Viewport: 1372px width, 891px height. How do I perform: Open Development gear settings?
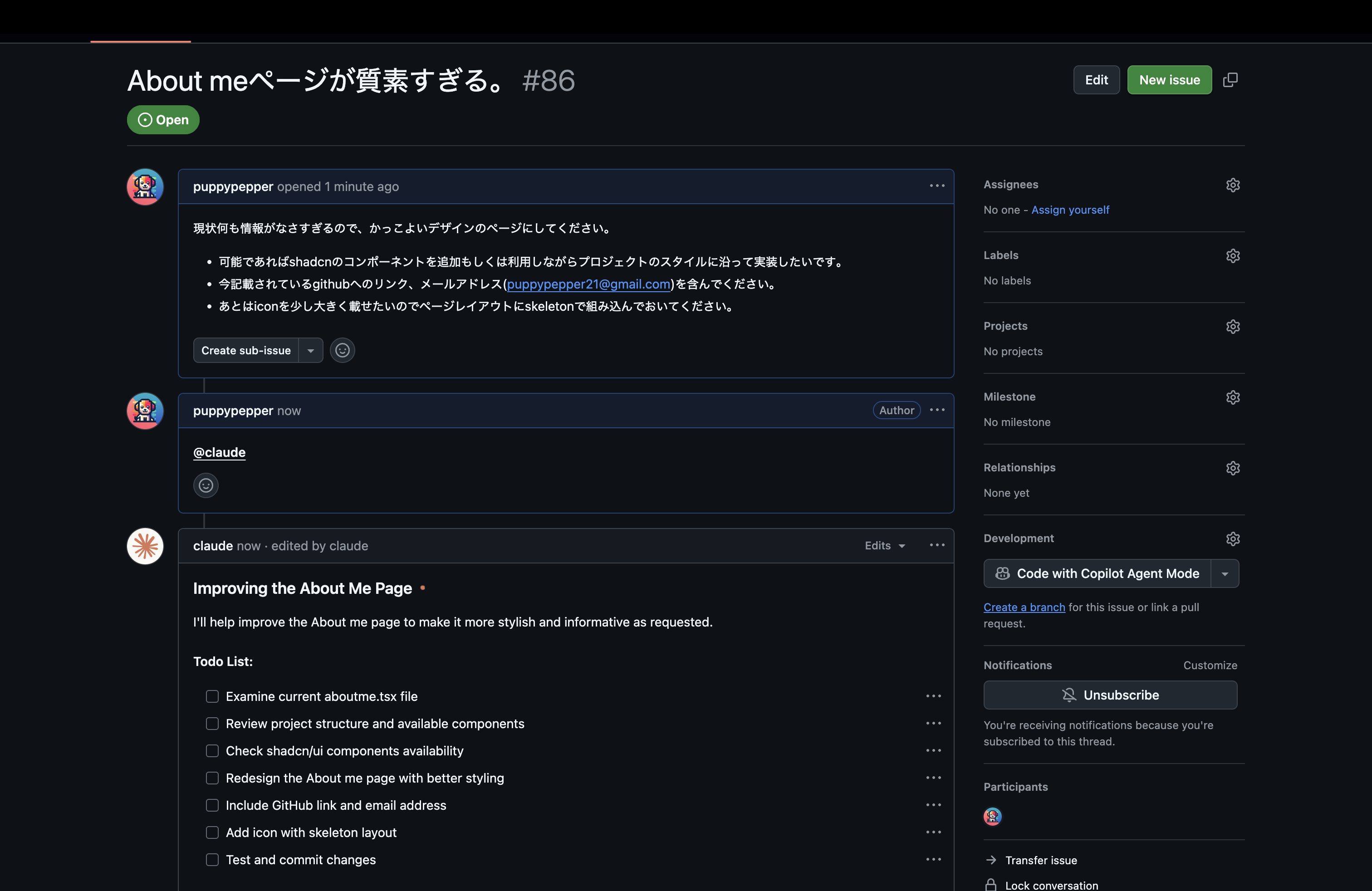1233,539
